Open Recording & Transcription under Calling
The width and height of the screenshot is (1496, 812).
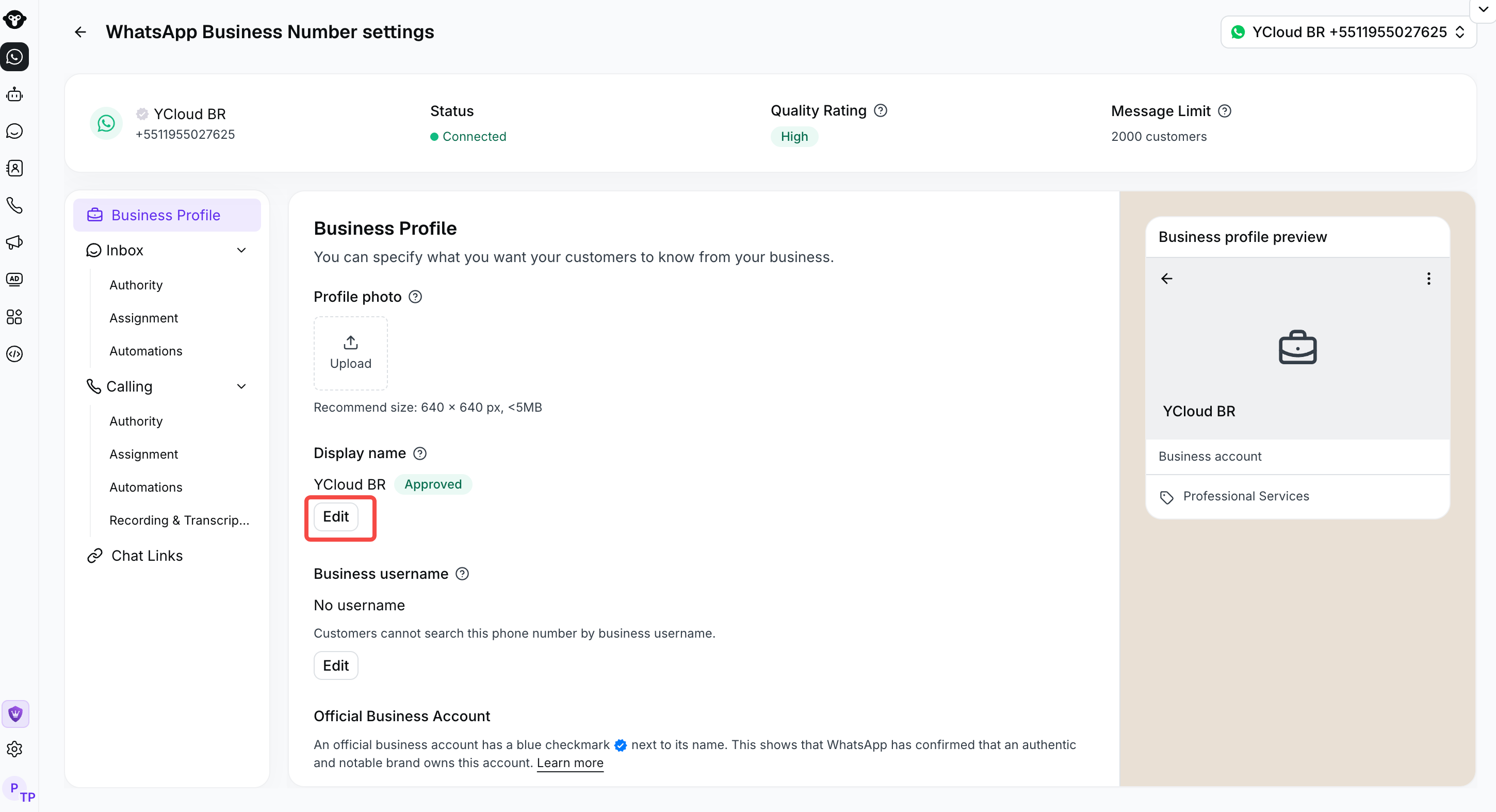[x=180, y=520]
